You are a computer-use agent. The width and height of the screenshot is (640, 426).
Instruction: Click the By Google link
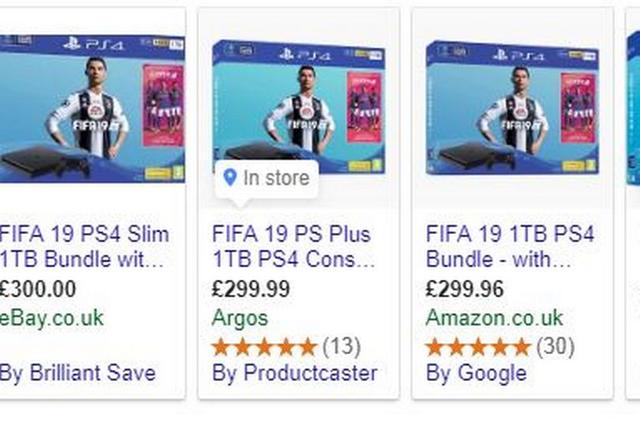click(476, 373)
